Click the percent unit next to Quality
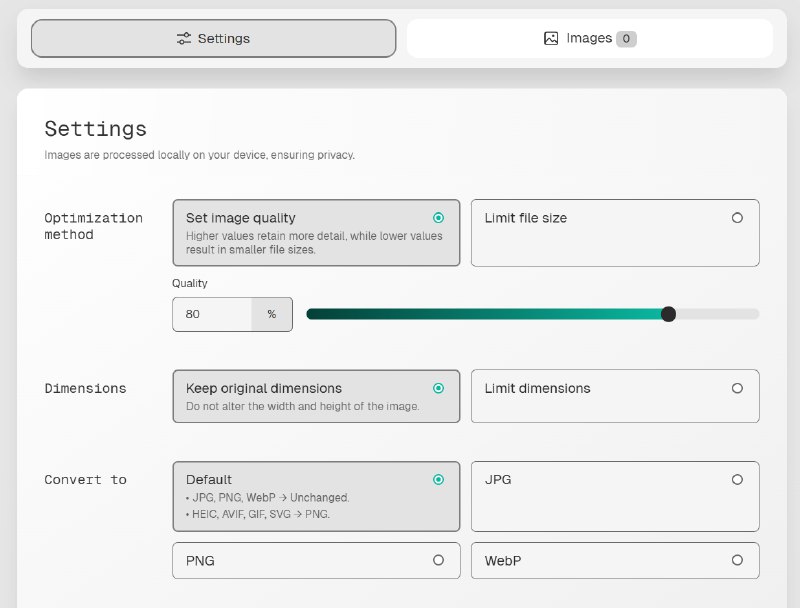This screenshot has width=800, height=608. [271, 314]
